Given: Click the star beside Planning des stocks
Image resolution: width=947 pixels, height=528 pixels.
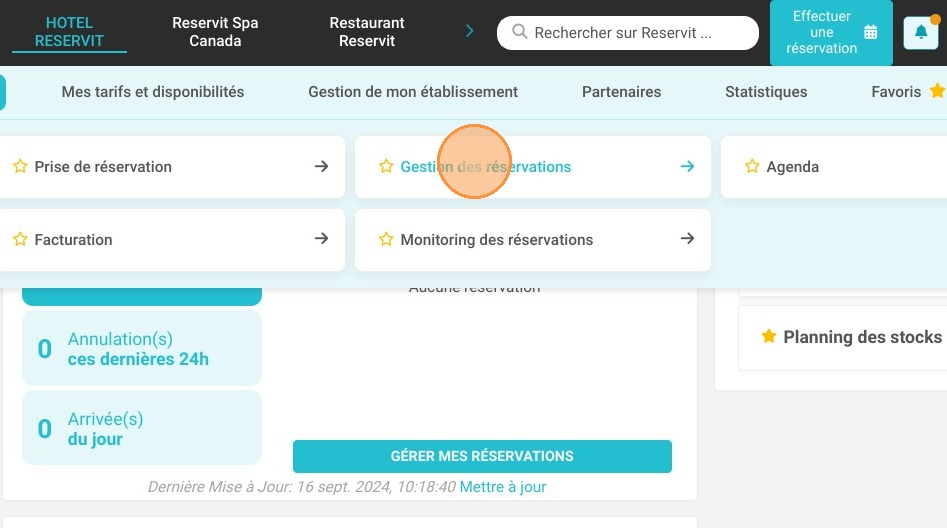Looking at the screenshot, I should [x=768, y=336].
